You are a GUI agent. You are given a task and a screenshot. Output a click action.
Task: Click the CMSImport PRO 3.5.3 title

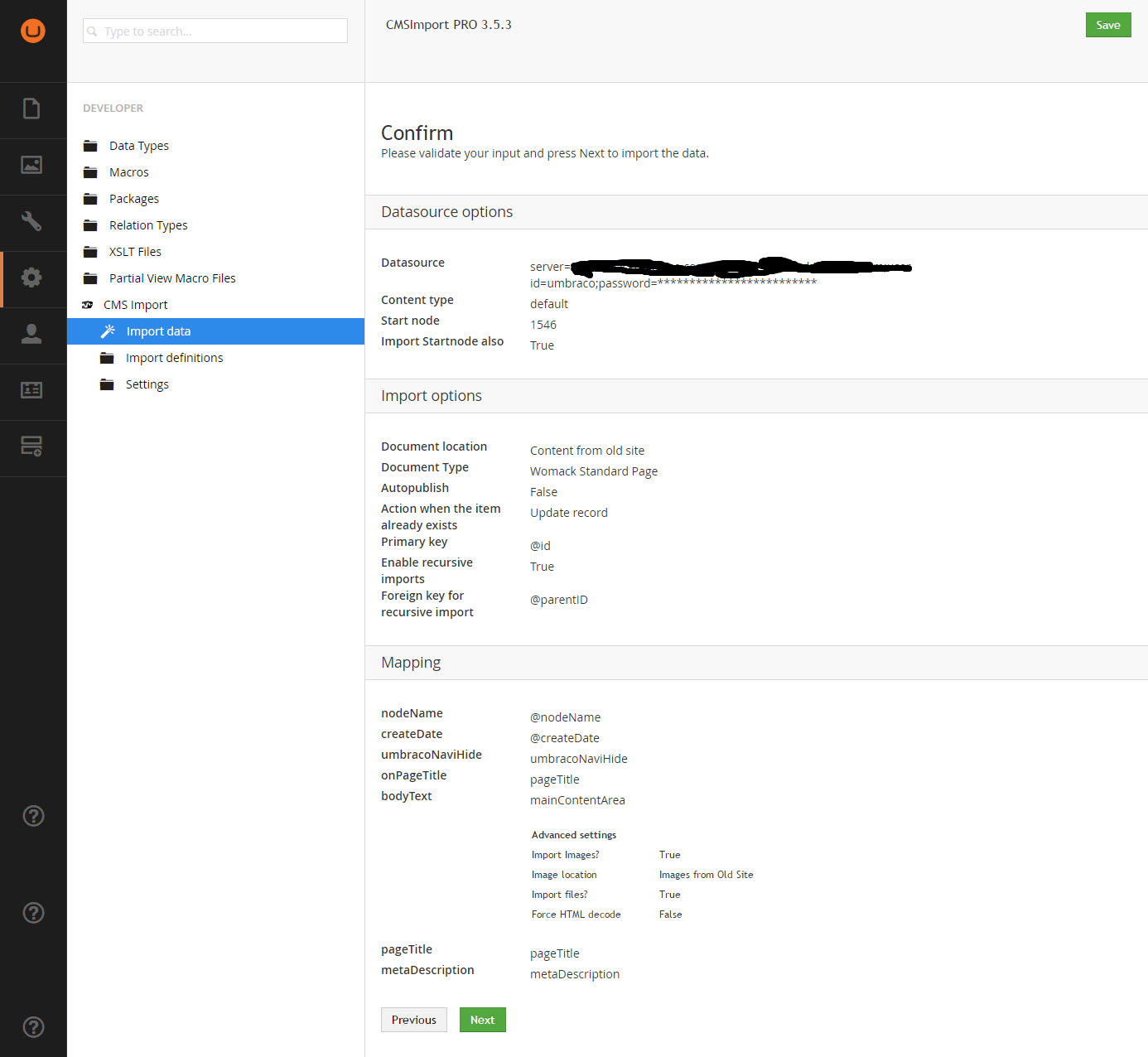[448, 25]
